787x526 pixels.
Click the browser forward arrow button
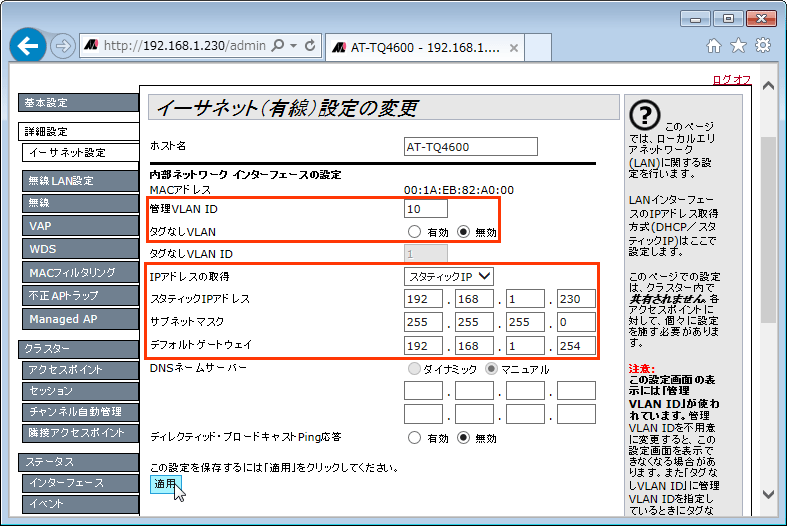[x=63, y=46]
